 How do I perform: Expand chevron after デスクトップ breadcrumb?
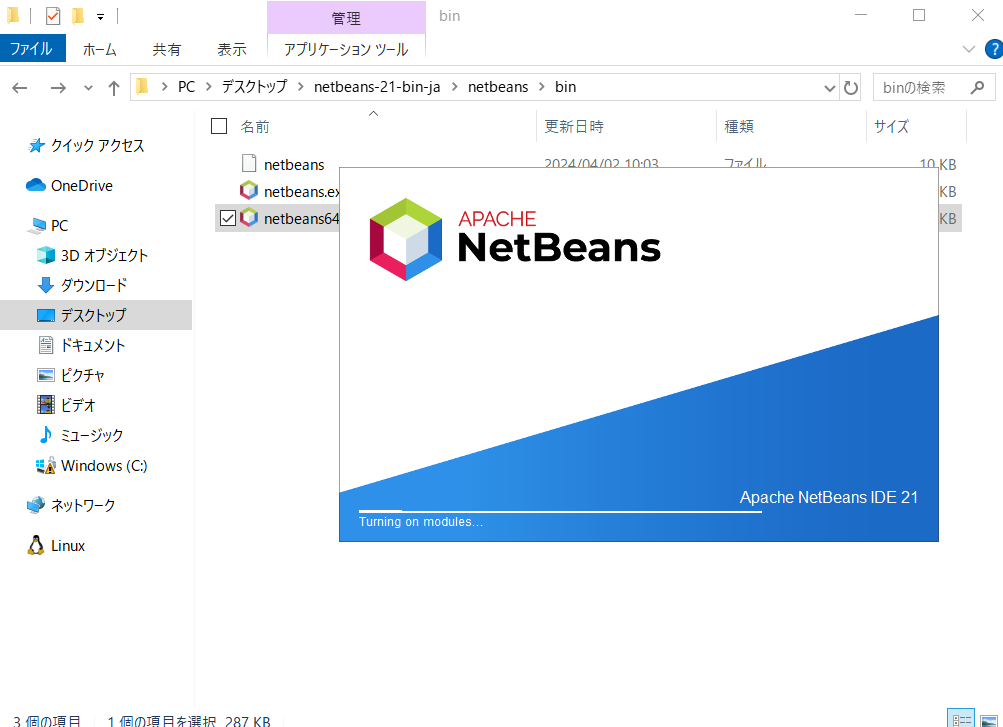[301, 87]
